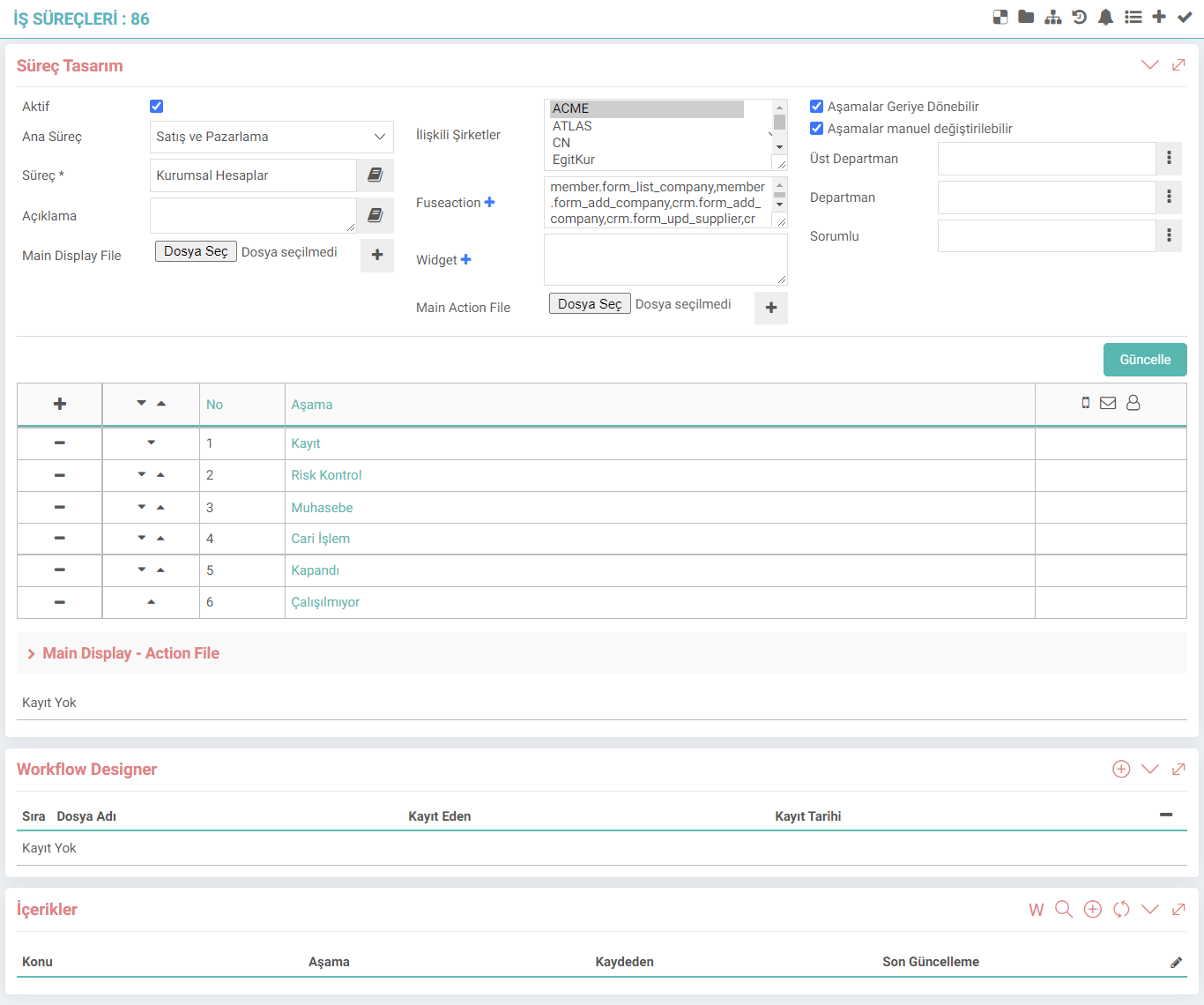The width and height of the screenshot is (1204, 1005).
Task: Remove the Kapandı stage row
Action: coord(60,569)
